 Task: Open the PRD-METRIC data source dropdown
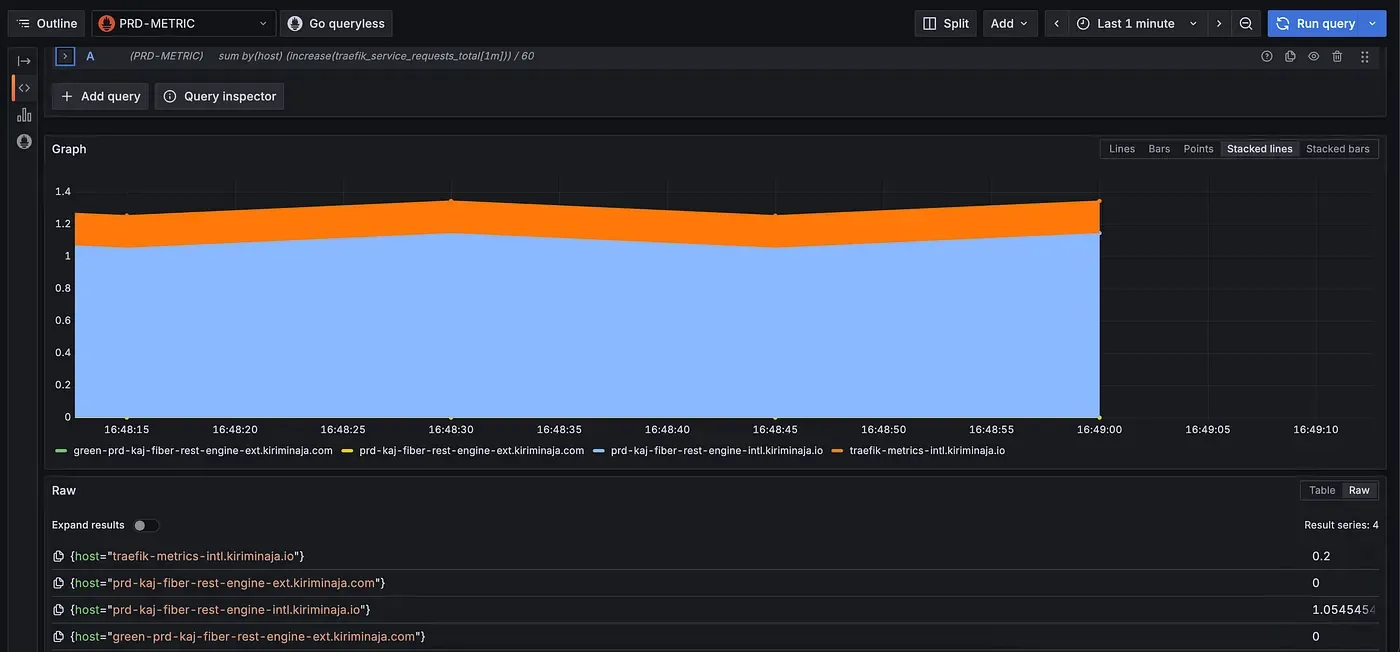184,23
